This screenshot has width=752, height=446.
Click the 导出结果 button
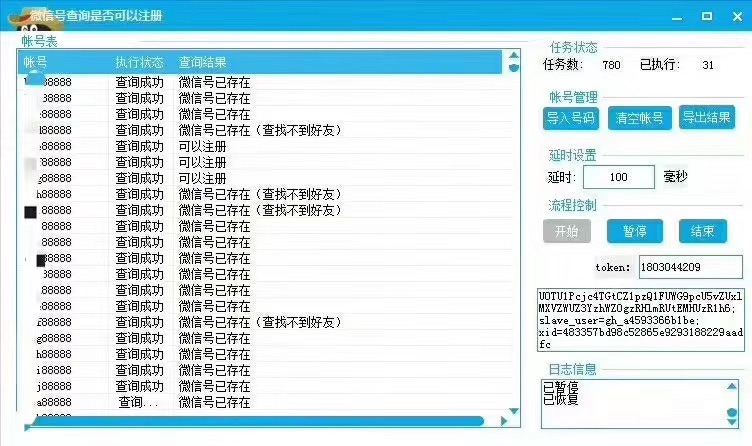tap(706, 117)
